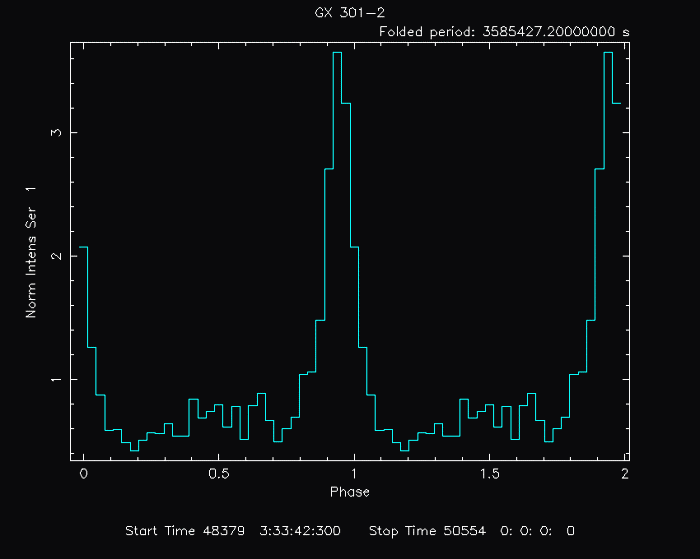Screen dimensions: 700x559
Task: Click the y-axis tick label 1
Action: coord(60,380)
